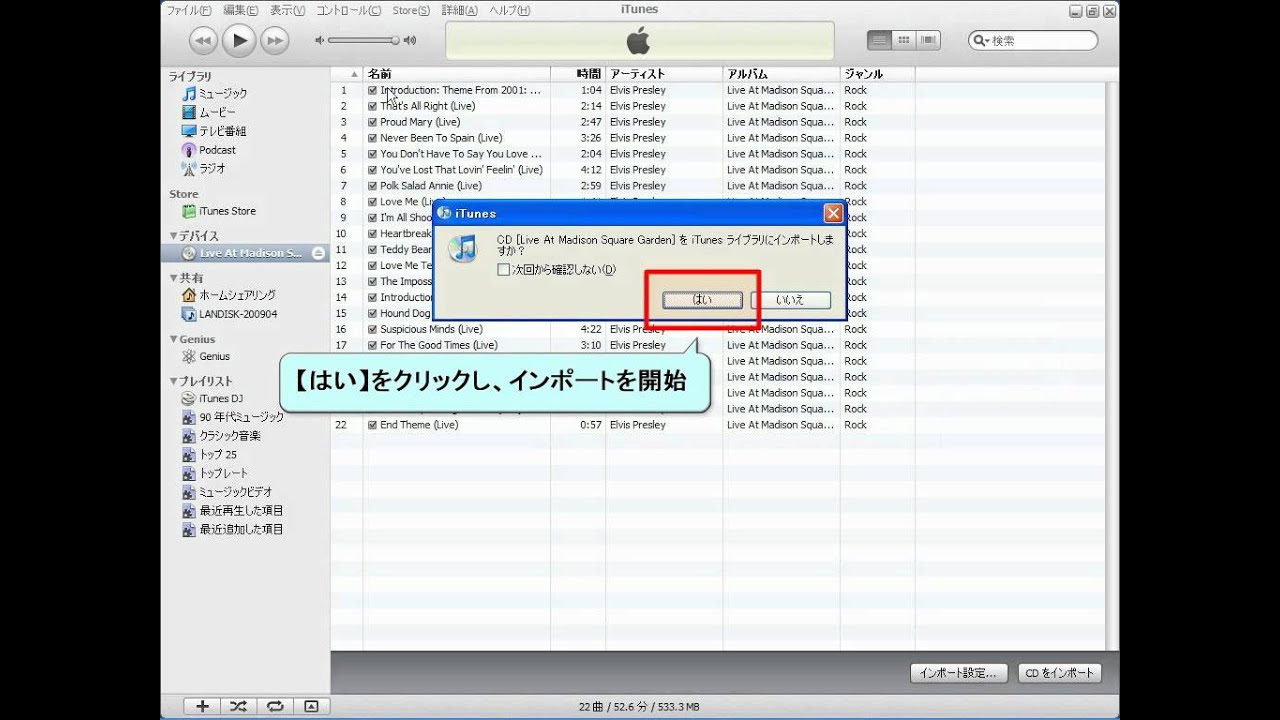This screenshot has width=1280, height=720.
Task: Click the add playlist plus button
Action: tap(202, 706)
